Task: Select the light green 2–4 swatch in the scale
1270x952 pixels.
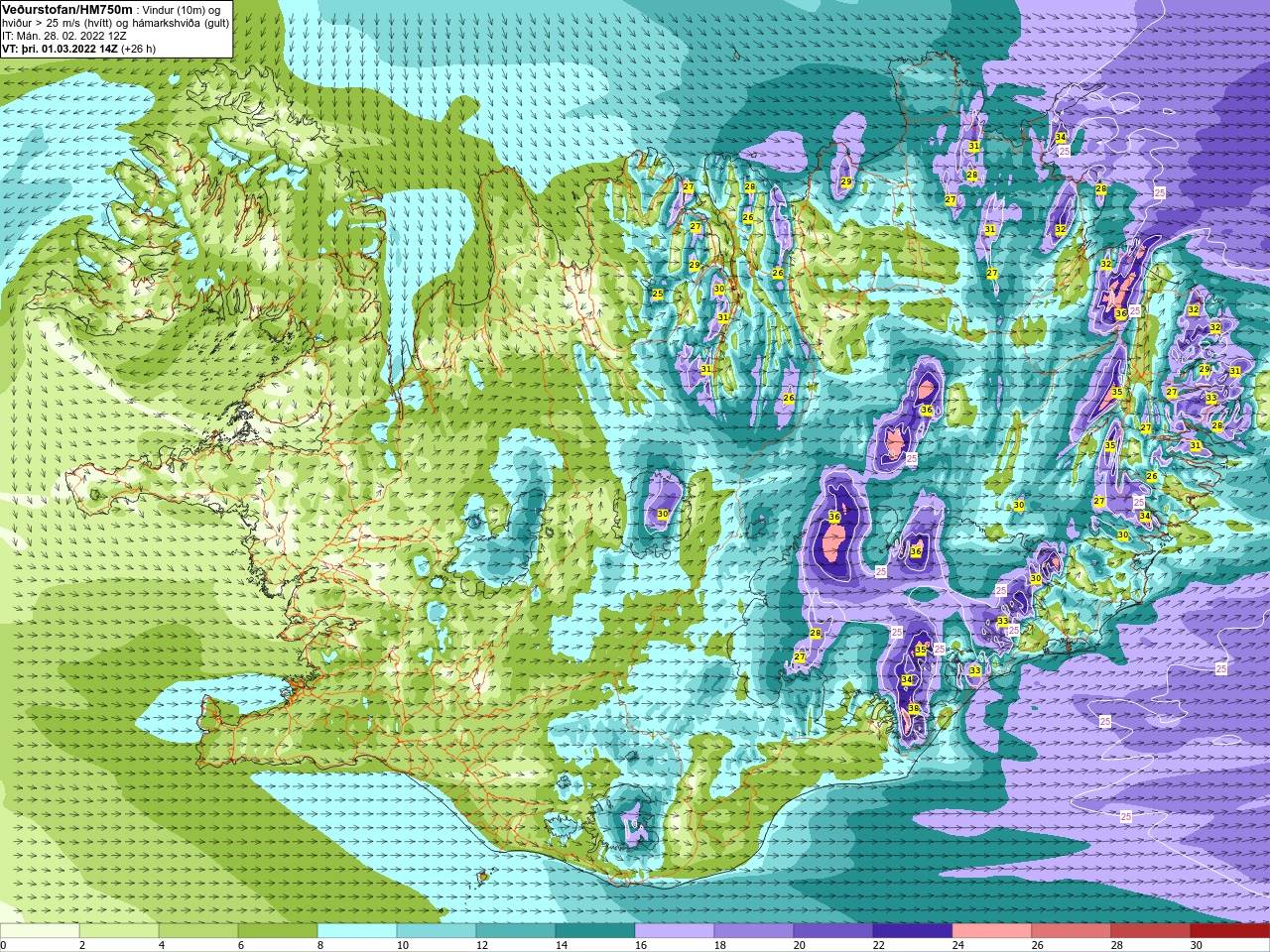Action: (x=119, y=931)
